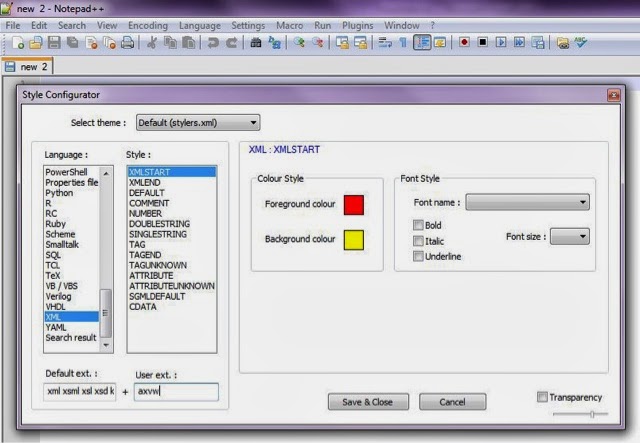Click the synchronize horizontal scrolling icon
The height and width of the screenshot is (443, 640).
pyautogui.click(x=360, y=42)
